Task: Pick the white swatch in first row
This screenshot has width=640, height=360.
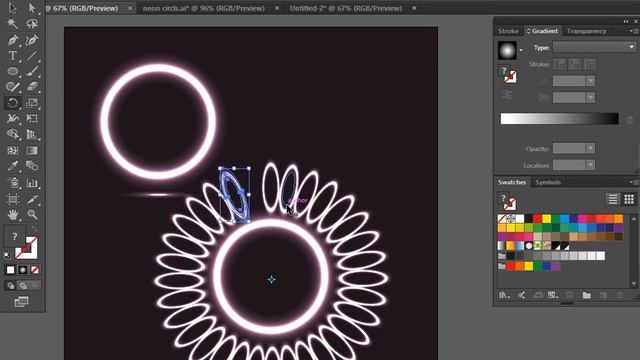Action: (520, 219)
